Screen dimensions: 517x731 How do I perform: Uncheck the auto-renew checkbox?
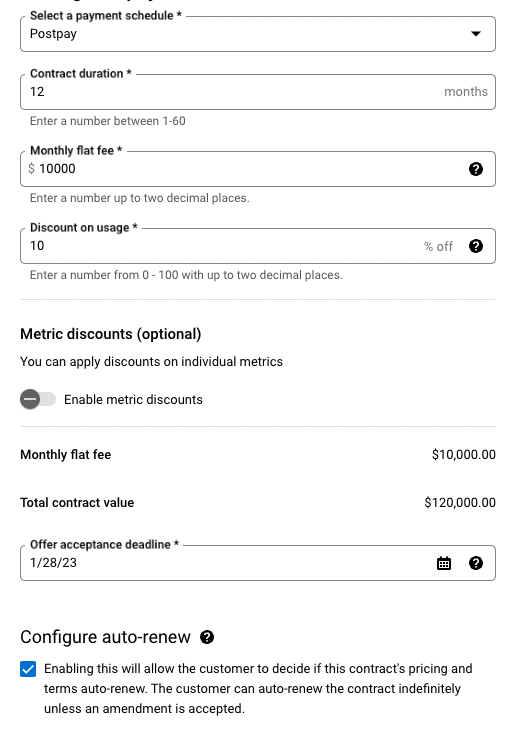tap(28, 669)
